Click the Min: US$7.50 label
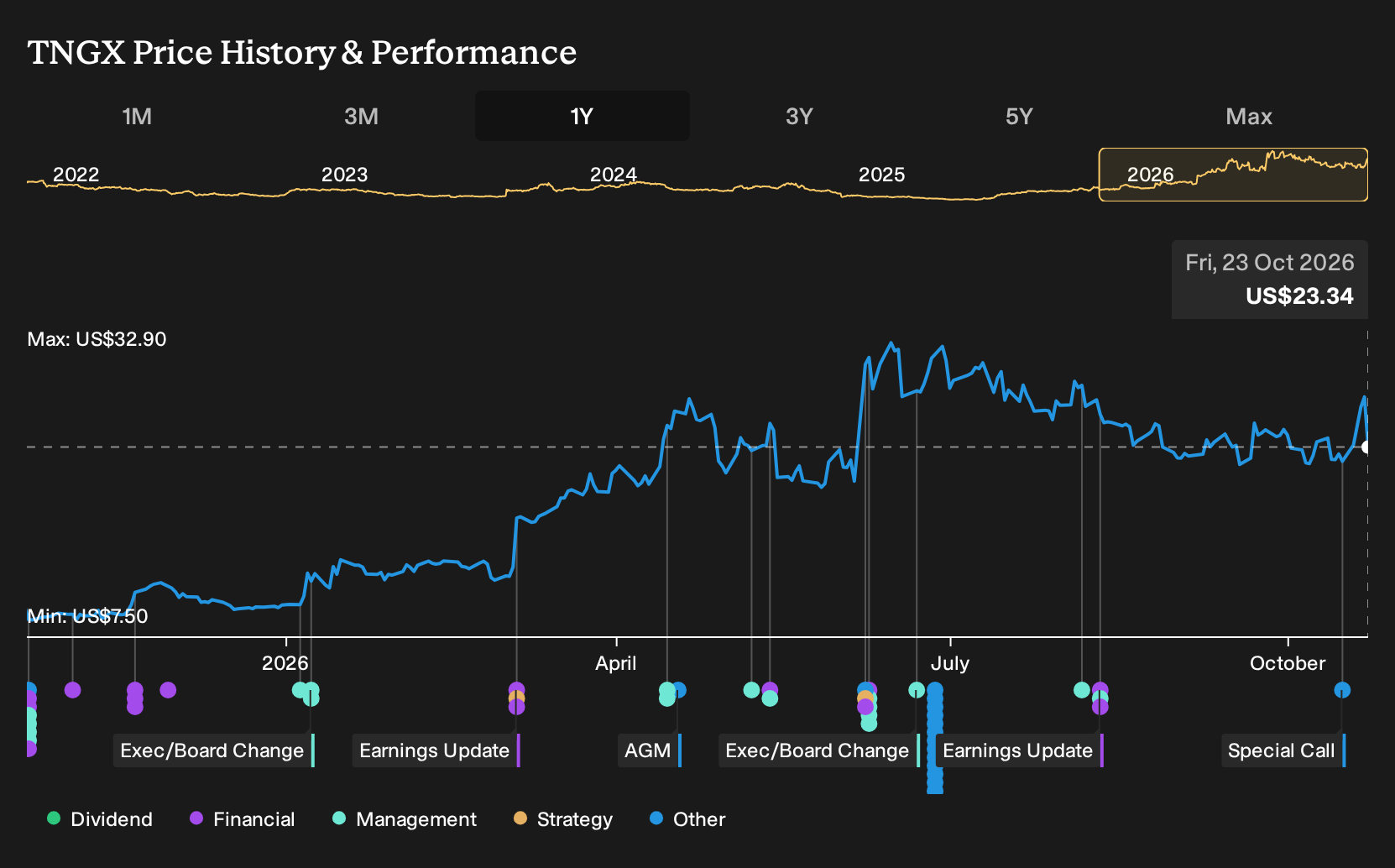This screenshot has height=868, width=1395. pos(87,616)
